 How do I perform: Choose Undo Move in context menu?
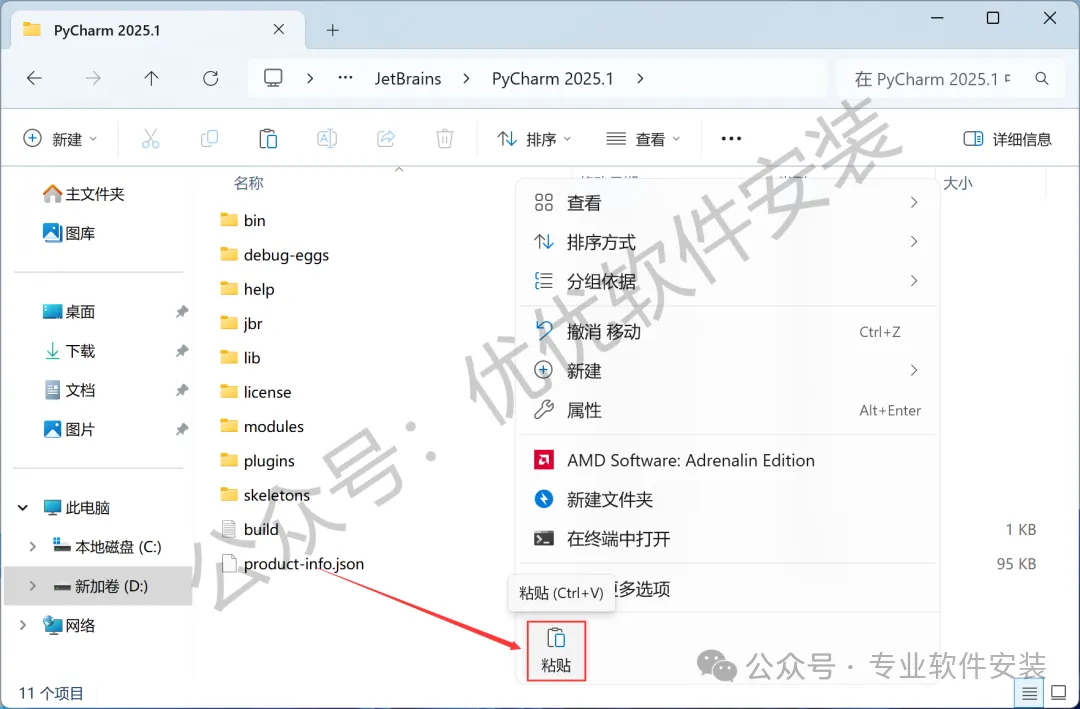pyautogui.click(x=727, y=331)
